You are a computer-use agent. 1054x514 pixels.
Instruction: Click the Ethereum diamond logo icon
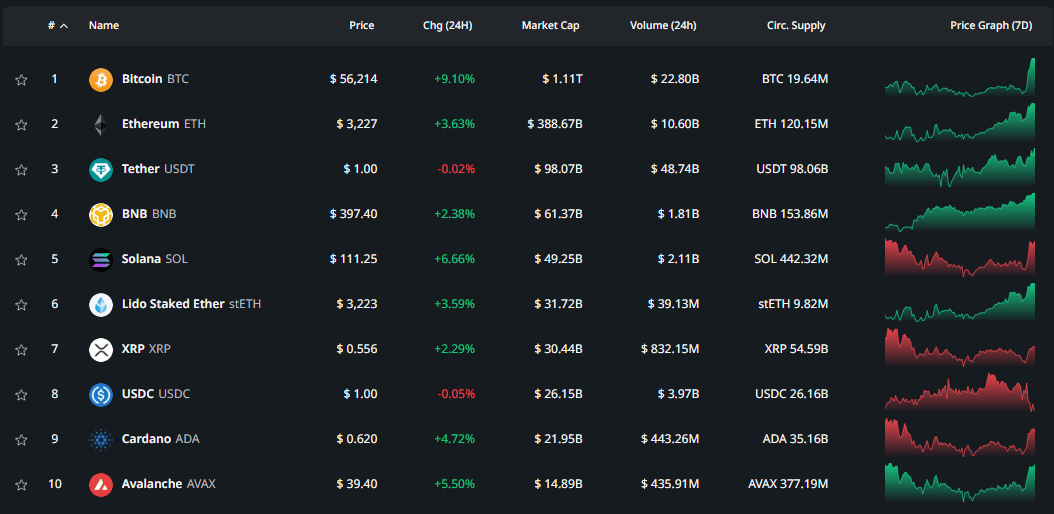pos(101,124)
